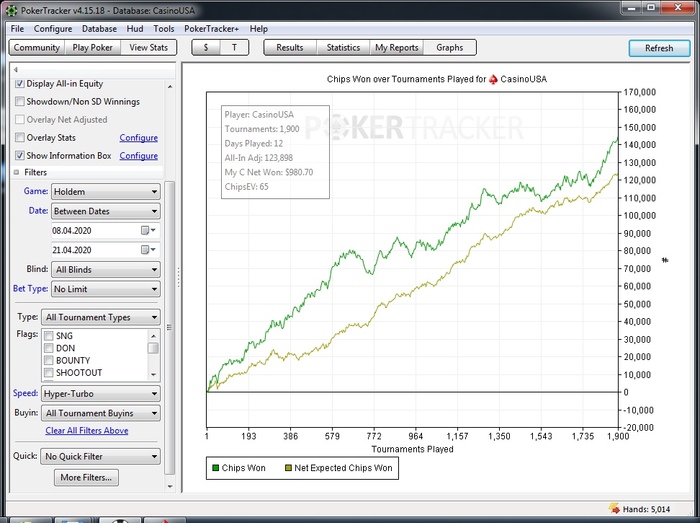Image resolution: width=700 pixels, height=523 pixels.
Task: Check the SNG flag
Action: tap(49, 336)
